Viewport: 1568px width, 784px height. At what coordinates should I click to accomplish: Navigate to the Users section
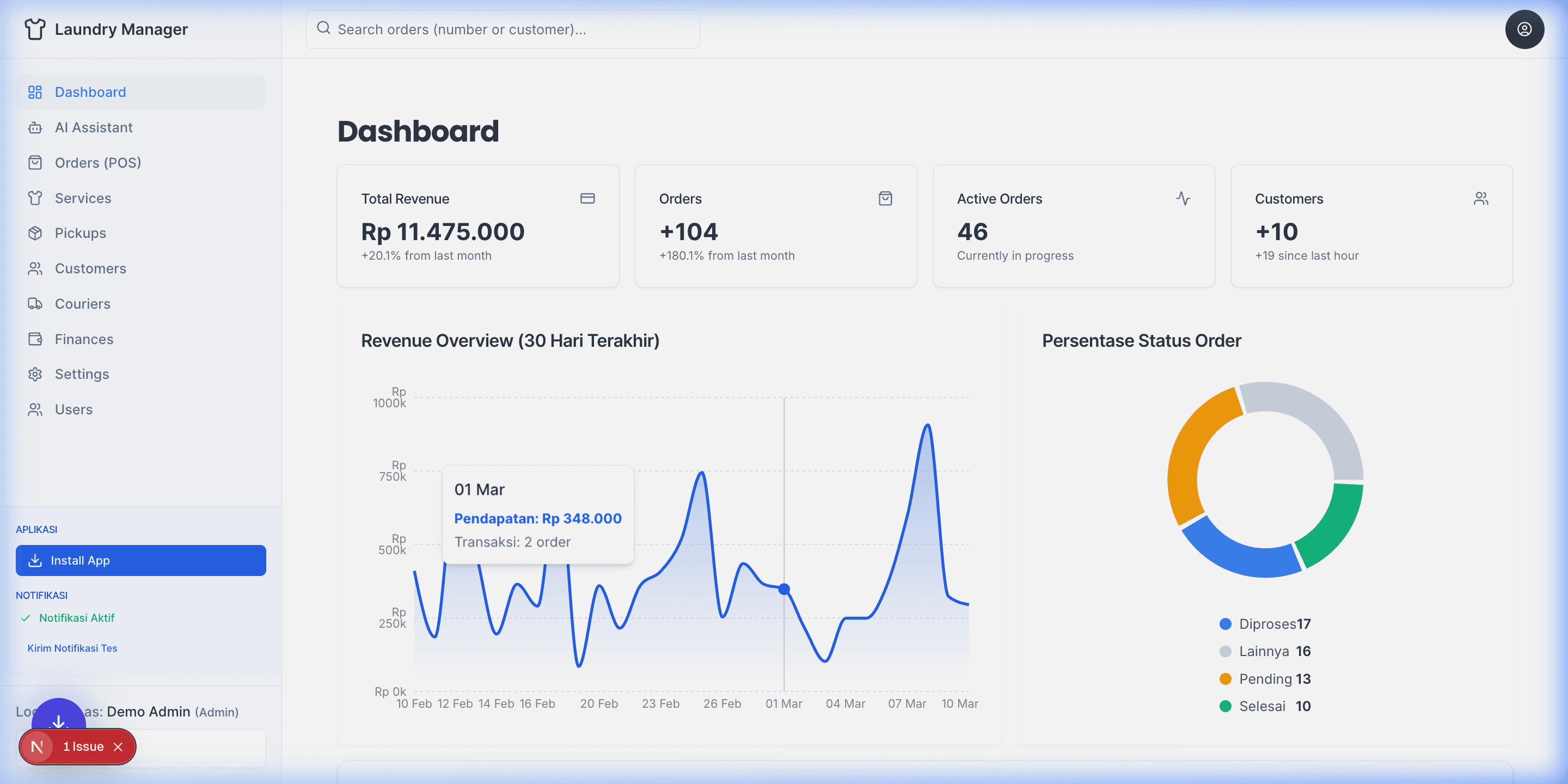click(73, 409)
